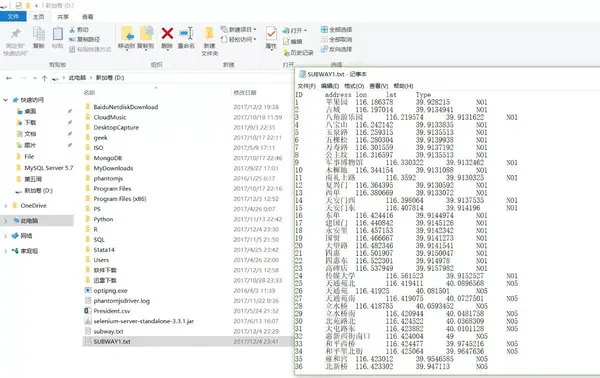Open Notepad's File menu
600x378 pixels.
[x=307, y=86]
